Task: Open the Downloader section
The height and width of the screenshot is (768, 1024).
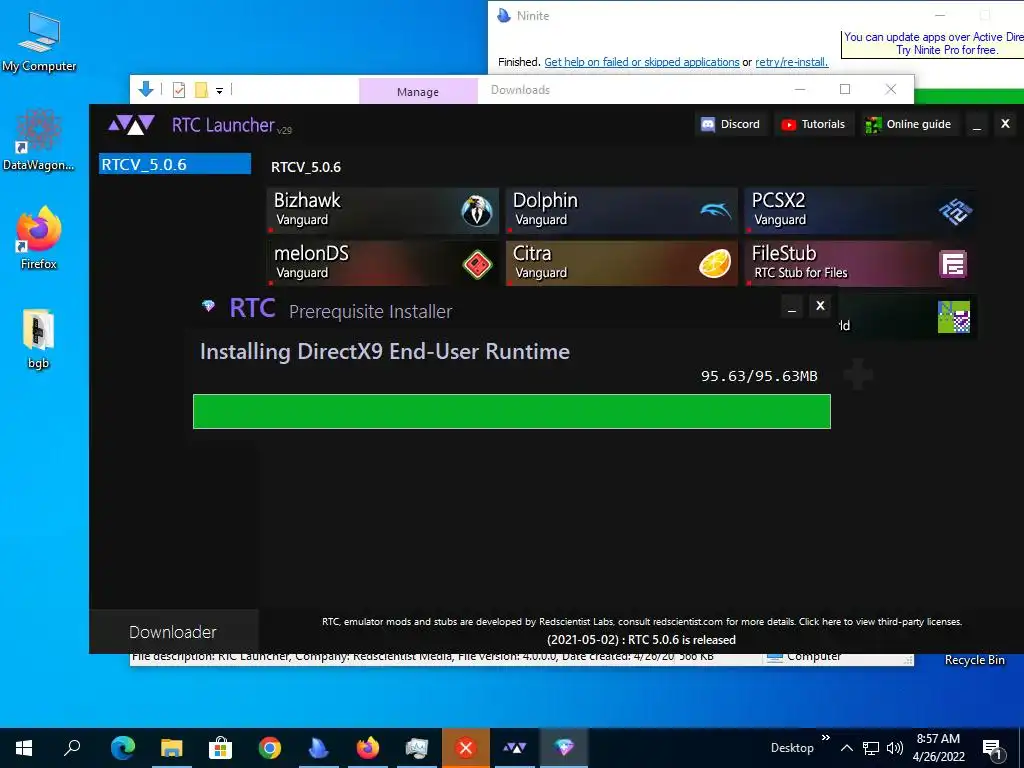Action: (173, 632)
